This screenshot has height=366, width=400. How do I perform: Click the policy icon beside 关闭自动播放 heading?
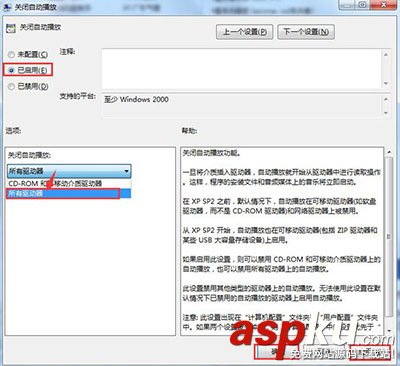(11, 28)
